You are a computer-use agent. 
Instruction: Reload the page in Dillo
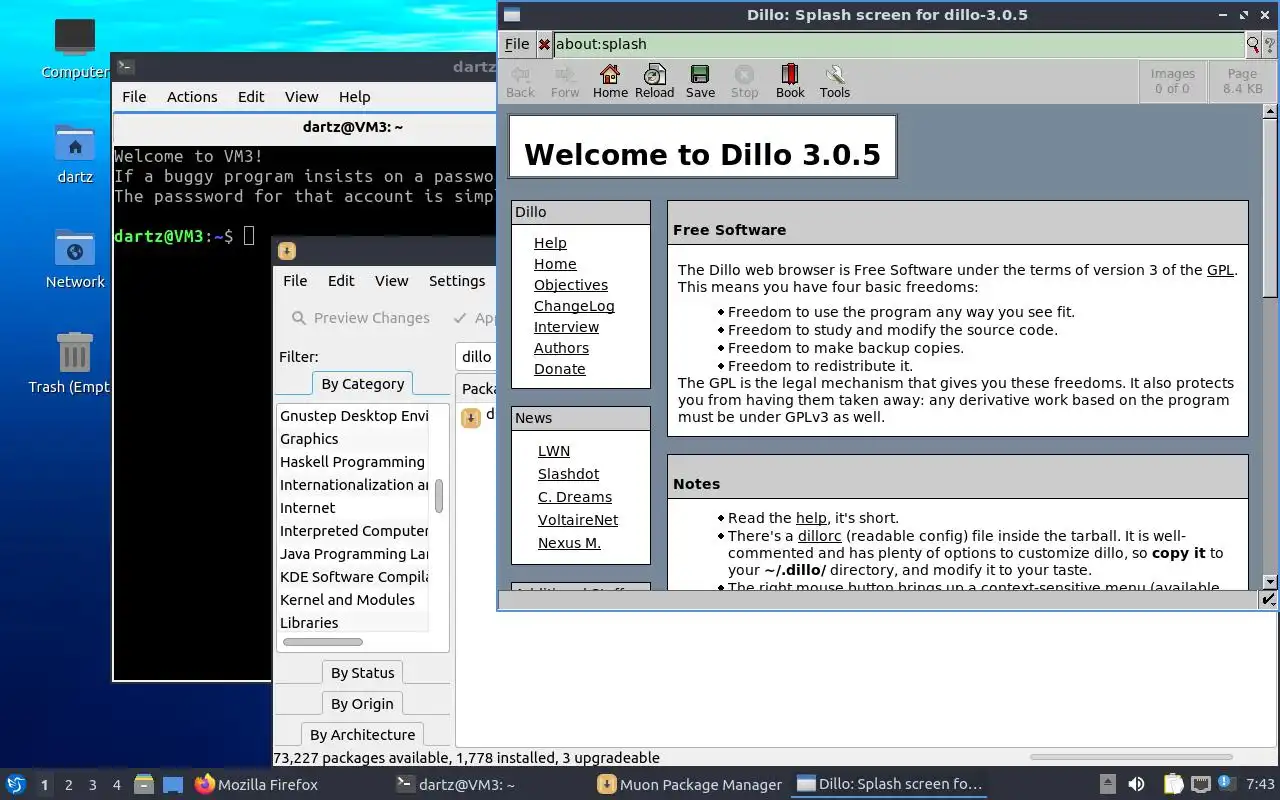pos(654,81)
